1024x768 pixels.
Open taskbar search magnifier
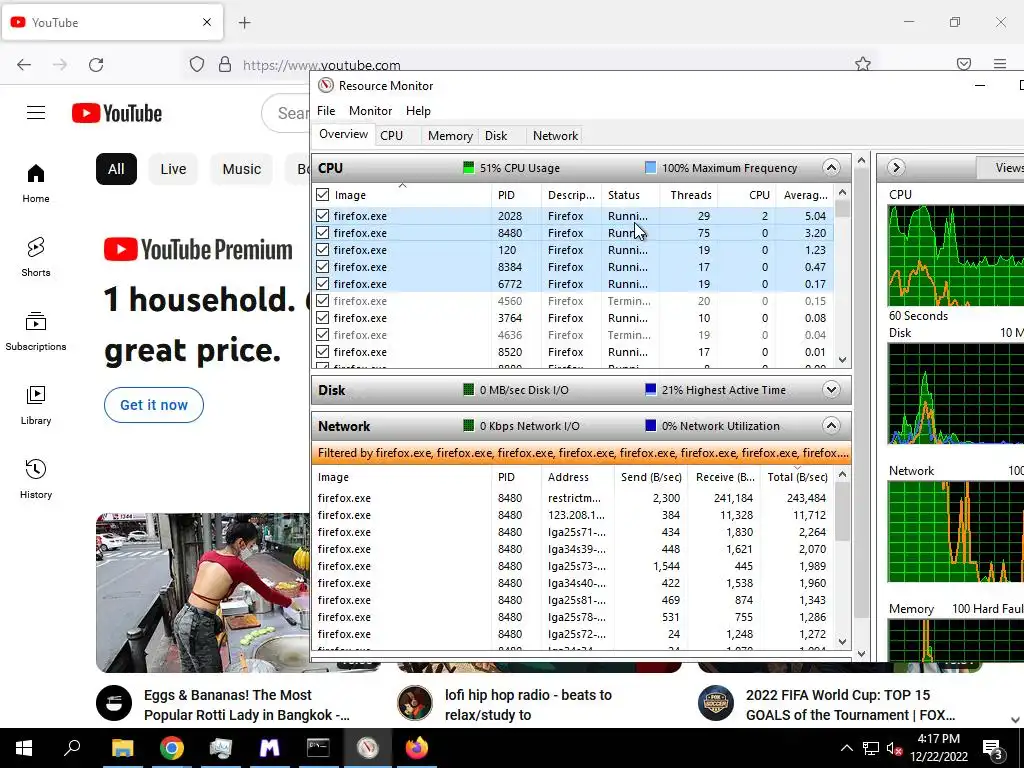pyautogui.click(x=72, y=748)
